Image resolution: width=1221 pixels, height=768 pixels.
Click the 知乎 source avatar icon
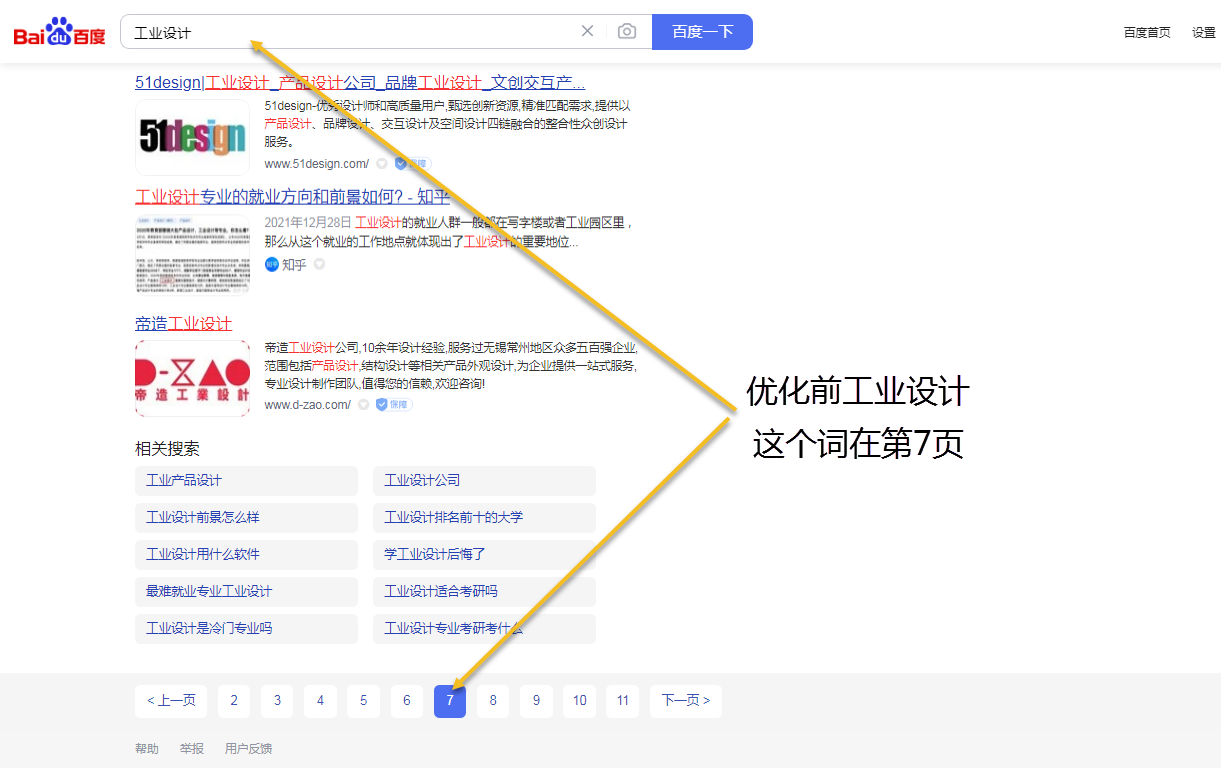pyautogui.click(x=271, y=265)
